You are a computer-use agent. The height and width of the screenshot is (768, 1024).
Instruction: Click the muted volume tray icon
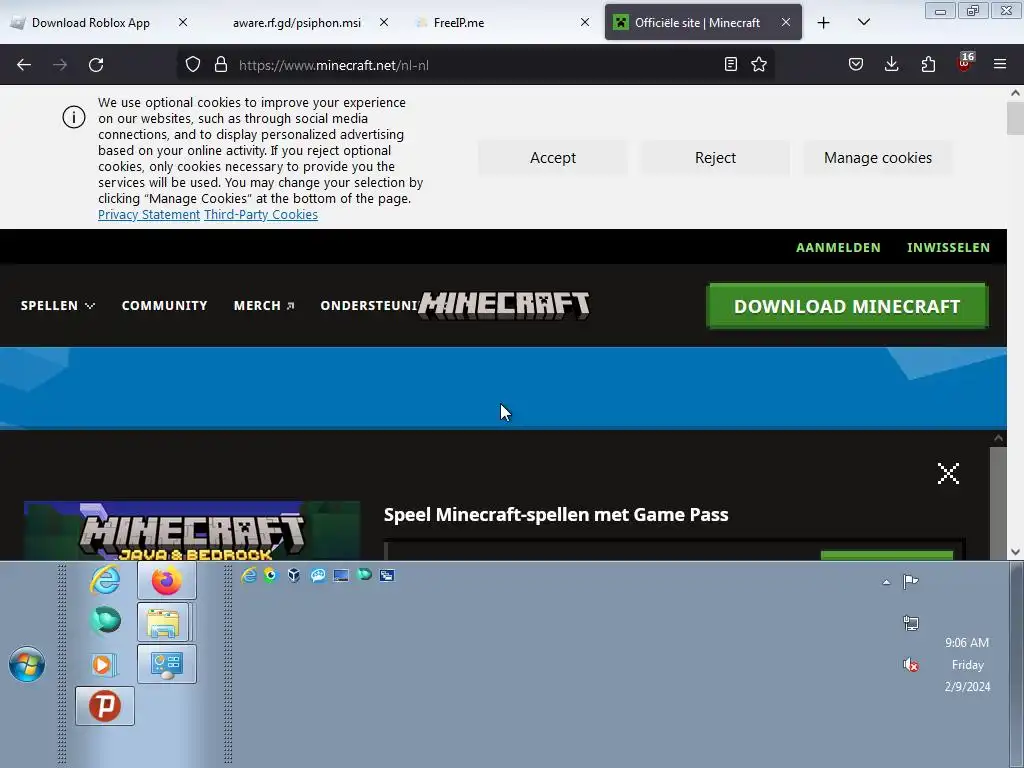point(911,665)
